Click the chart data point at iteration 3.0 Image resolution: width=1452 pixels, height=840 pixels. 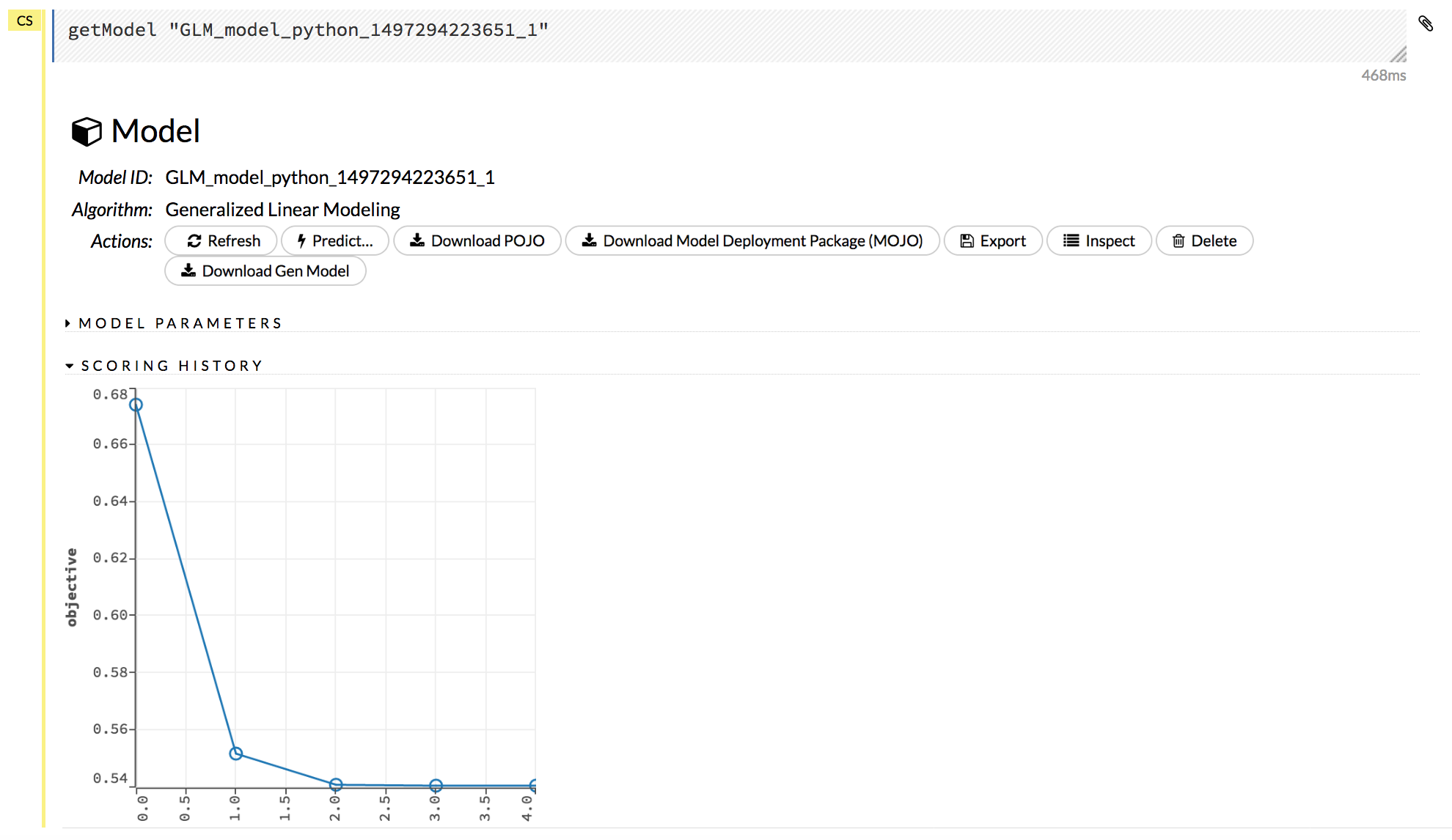436,786
